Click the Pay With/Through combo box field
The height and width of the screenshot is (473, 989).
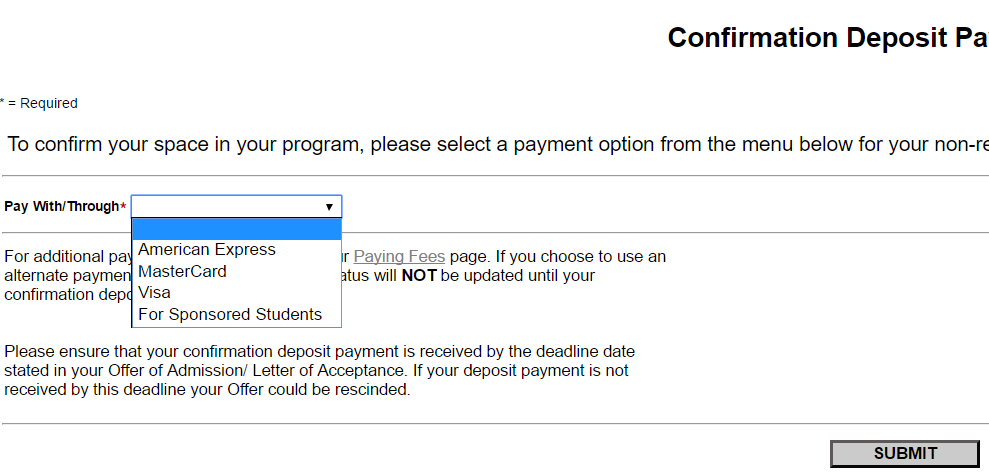[228, 207]
